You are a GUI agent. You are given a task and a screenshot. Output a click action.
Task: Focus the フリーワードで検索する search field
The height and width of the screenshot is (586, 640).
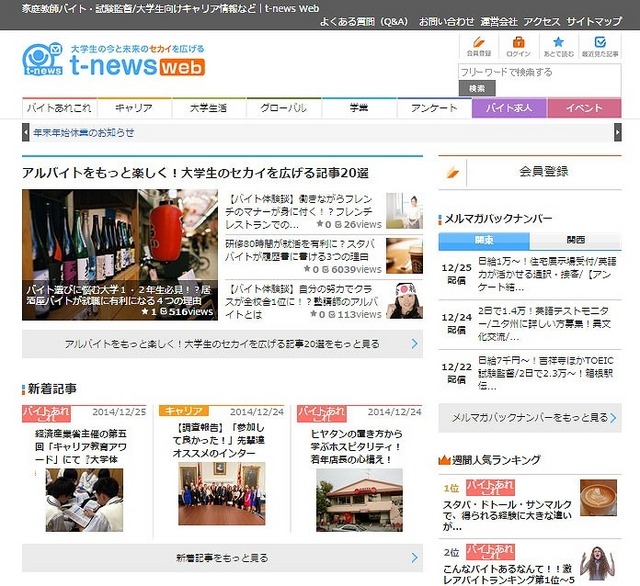coord(540,72)
